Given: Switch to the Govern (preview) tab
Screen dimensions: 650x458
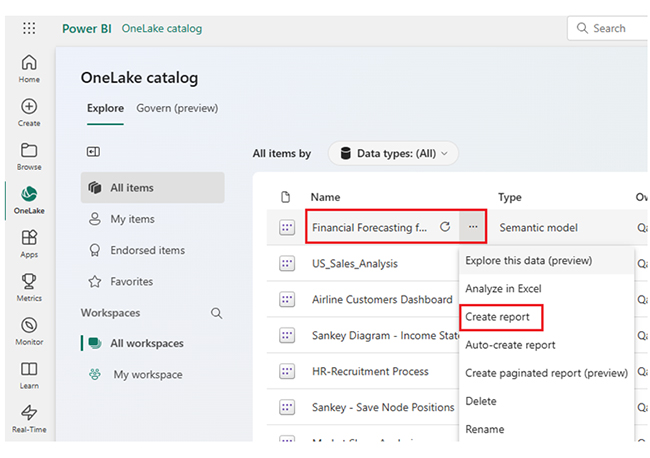Looking at the screenshot, I should click(177, 108).
